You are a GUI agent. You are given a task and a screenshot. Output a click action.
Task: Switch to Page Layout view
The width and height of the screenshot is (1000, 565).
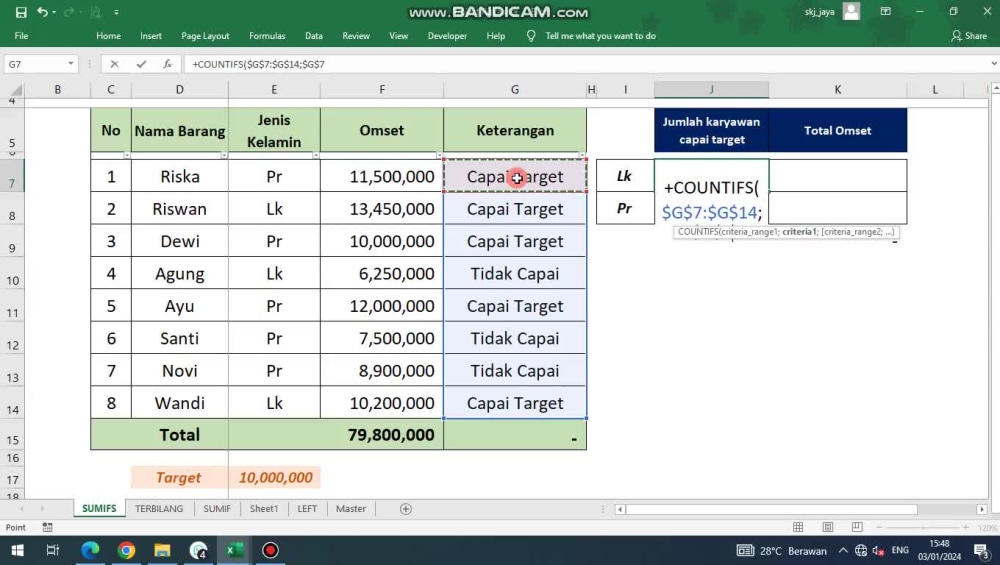[x=828, y=527]
